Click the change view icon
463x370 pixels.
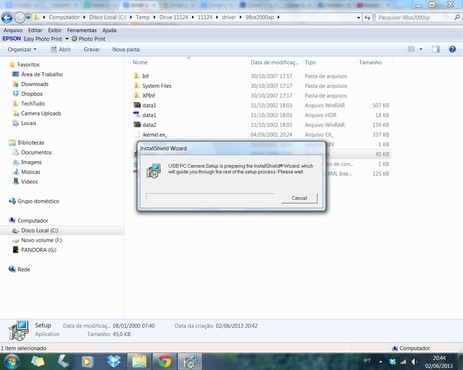point(411,49)
